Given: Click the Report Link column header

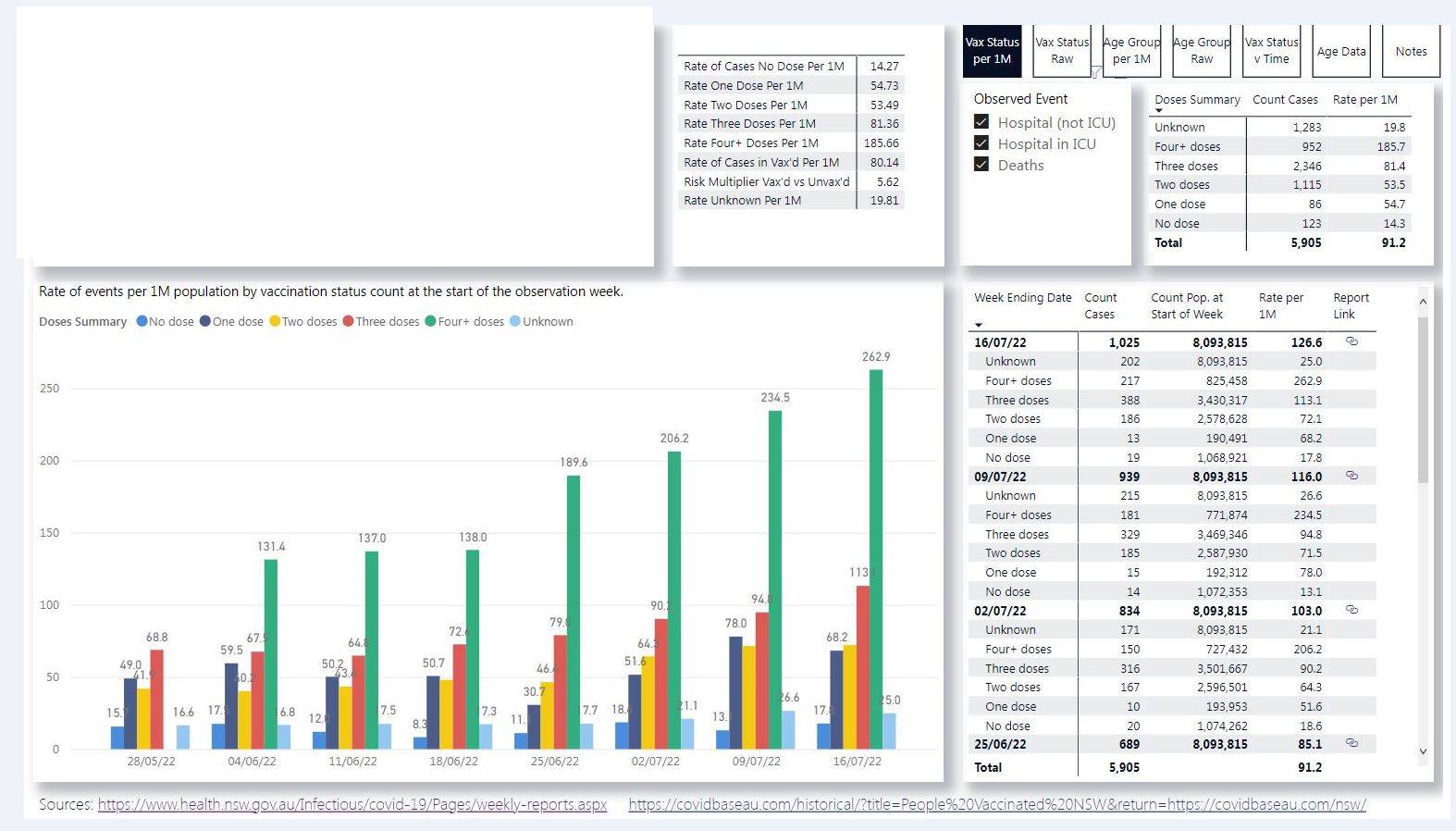Looking at the screenshot, I should click(1351, 305).
